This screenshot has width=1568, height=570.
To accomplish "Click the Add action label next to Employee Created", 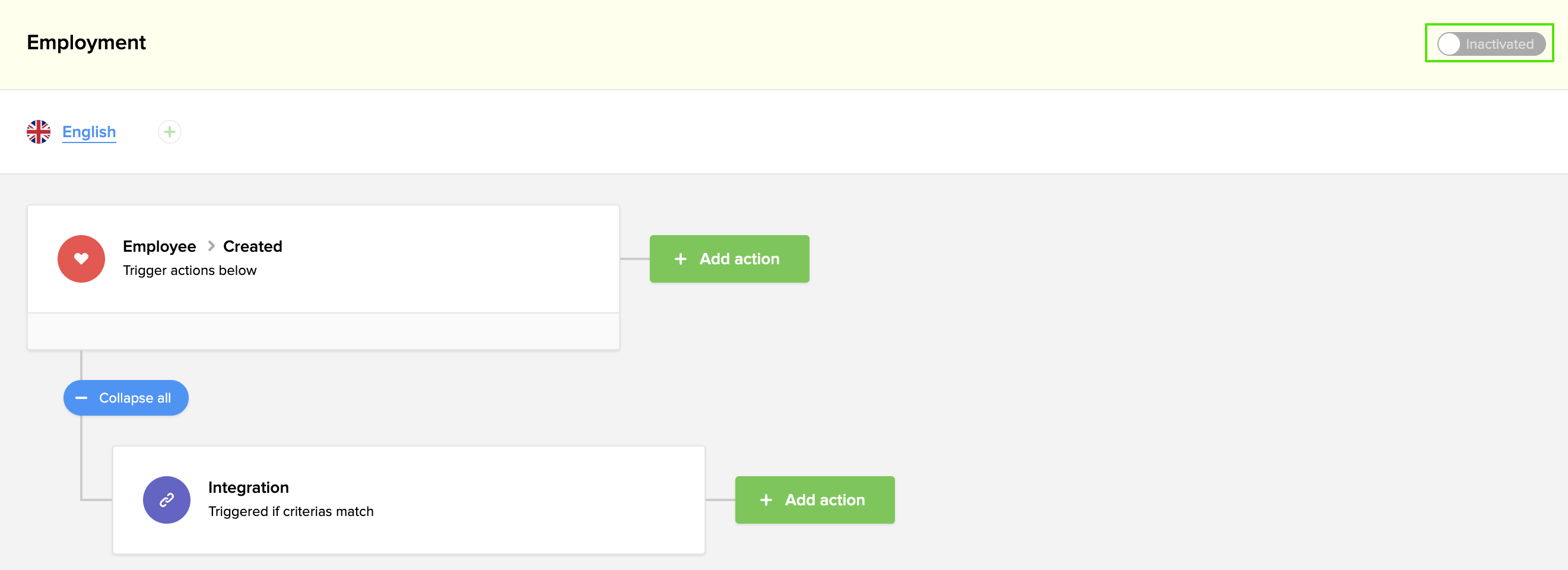I will [739, 259].
